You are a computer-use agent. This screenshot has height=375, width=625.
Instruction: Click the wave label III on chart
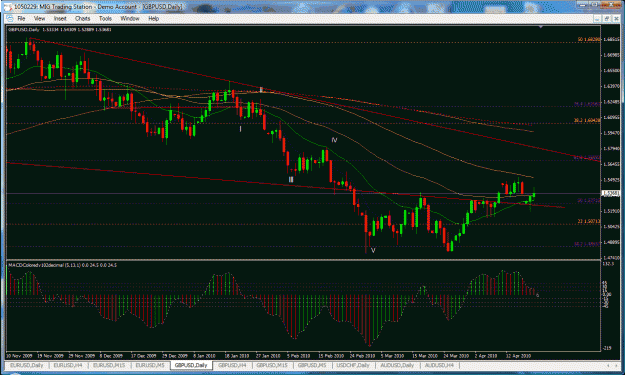(291, 179)
